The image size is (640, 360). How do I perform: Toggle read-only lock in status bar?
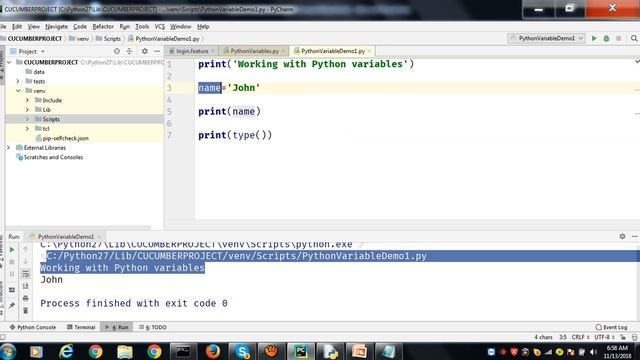(x=623, y=337)
